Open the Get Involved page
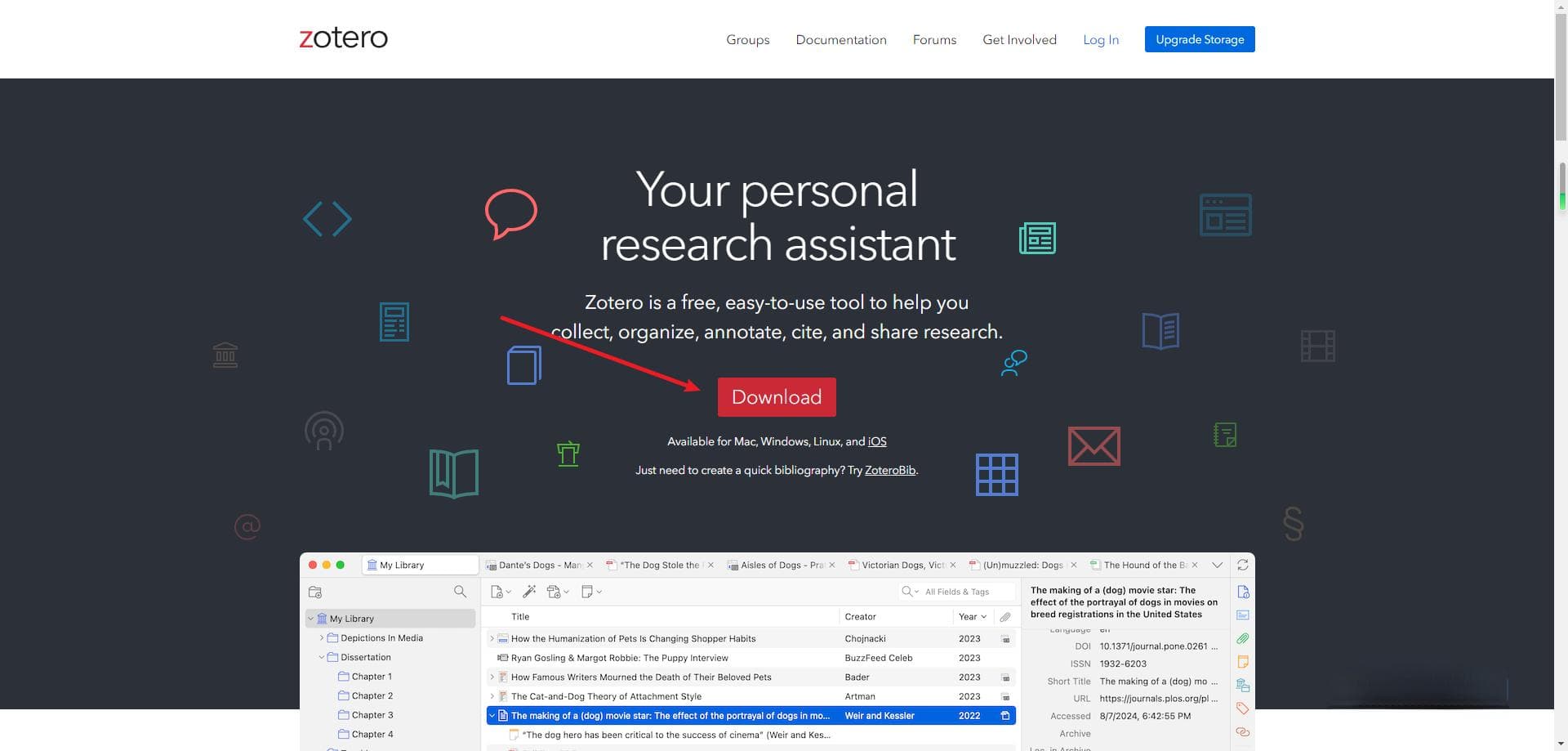The width and height of the screenshot is (1568, 751). (x=1019, y=39)
